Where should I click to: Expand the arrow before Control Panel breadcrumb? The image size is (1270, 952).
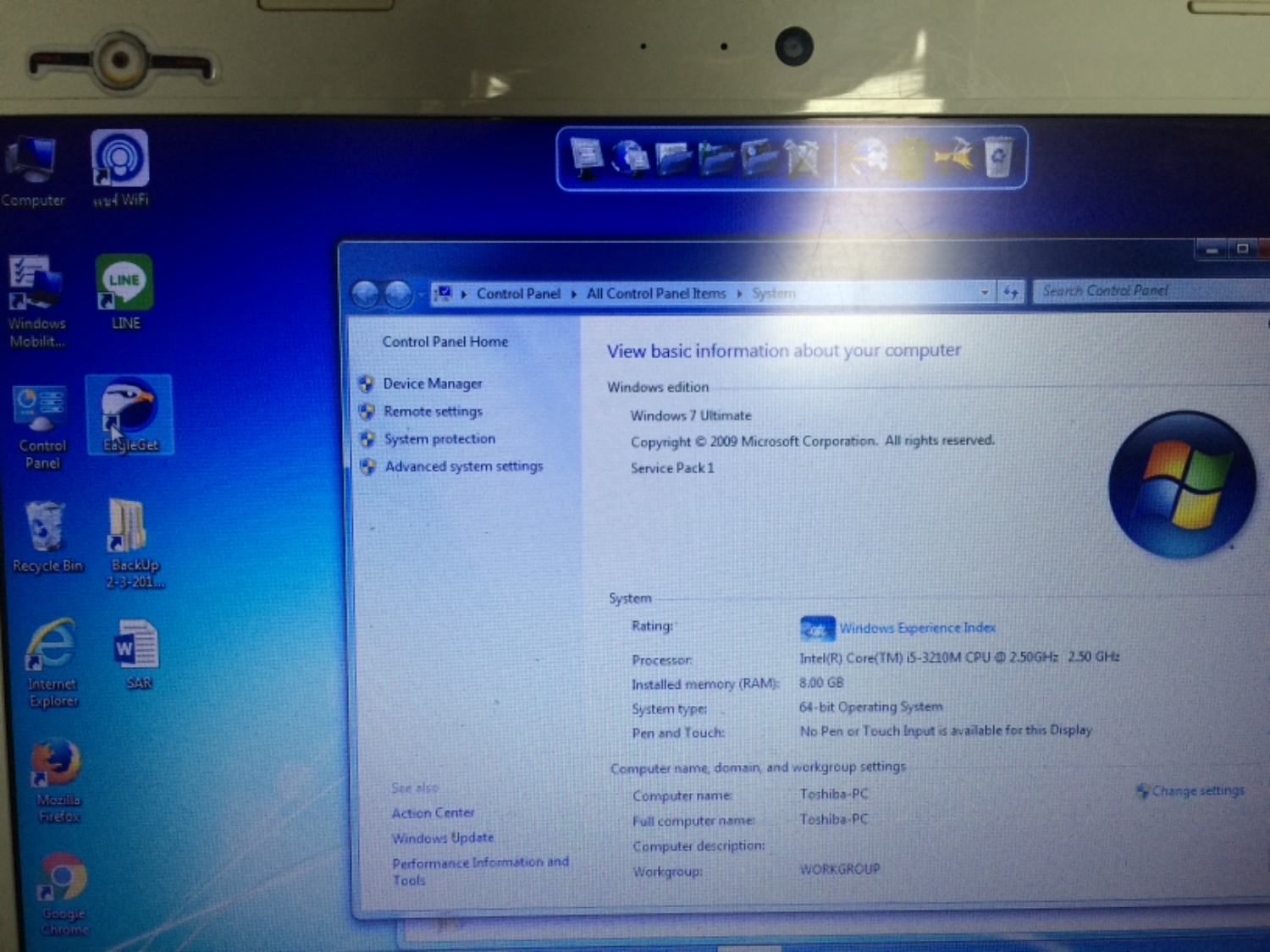(464, 294)
